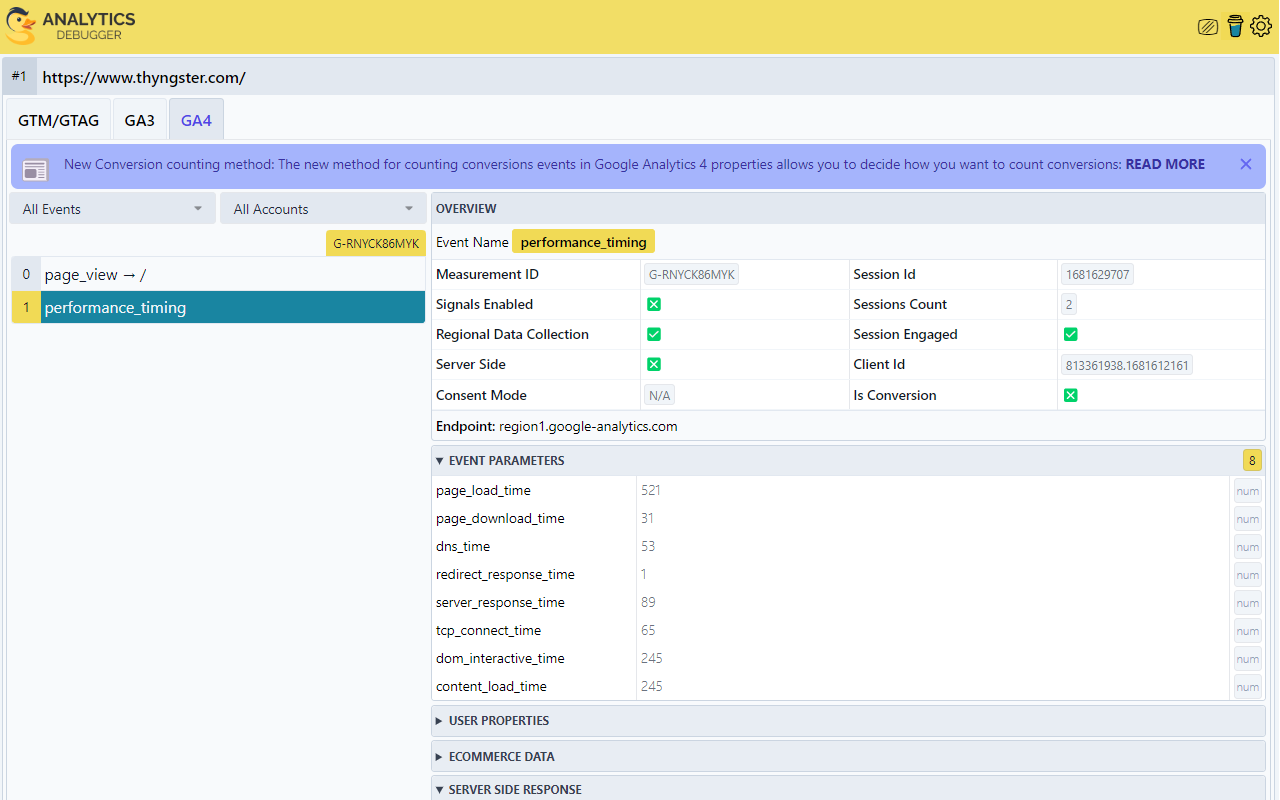Open the settings gear icon
Image resolution: width=1280 pixels, height=800 pixels.
[x=1260, y=26]
